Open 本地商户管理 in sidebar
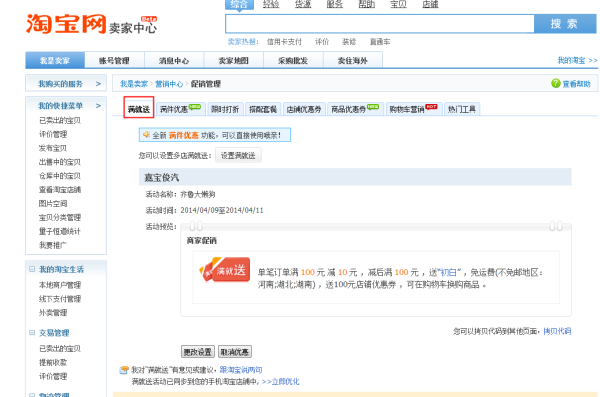The width and height of the screenshot is (600, 397). tap(60, 285)
